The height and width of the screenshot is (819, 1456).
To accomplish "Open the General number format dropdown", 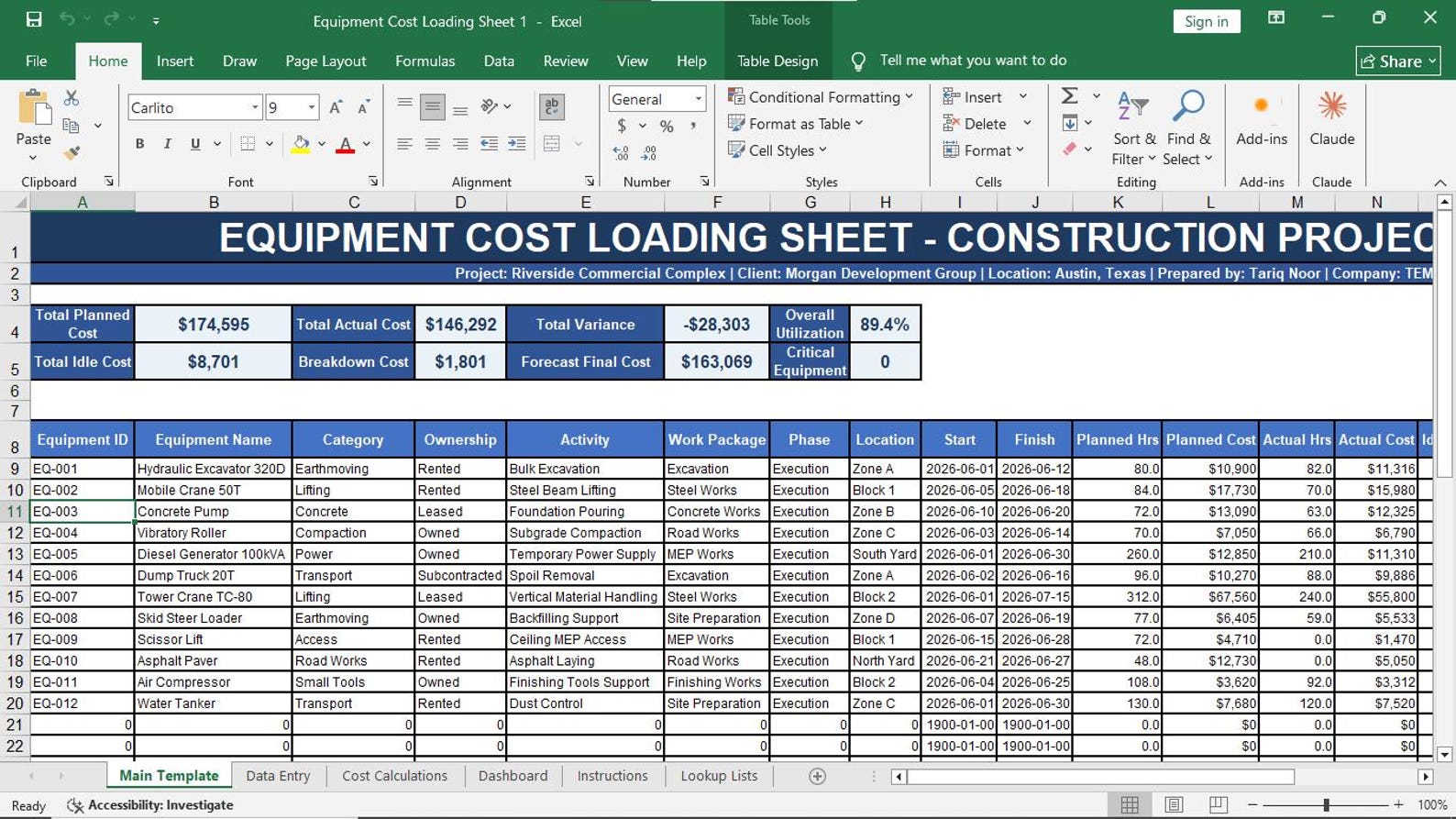I will coord(698,99).
